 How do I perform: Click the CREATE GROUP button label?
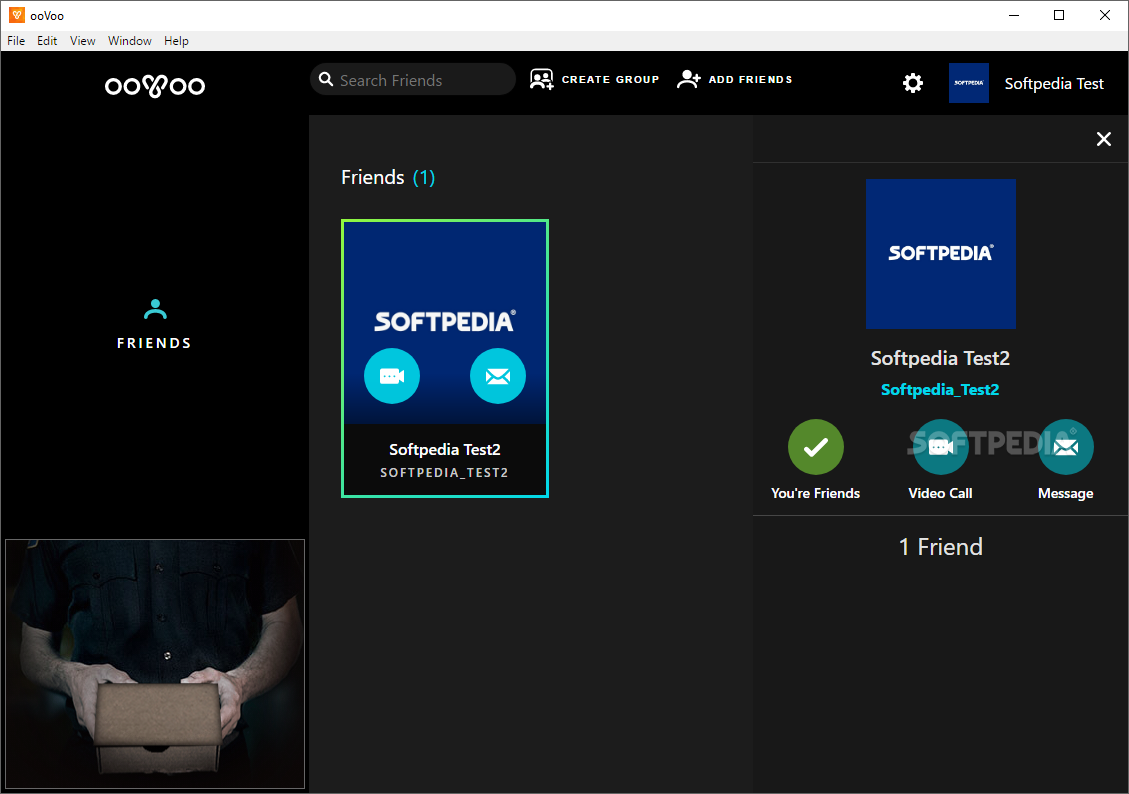[611, 79]
